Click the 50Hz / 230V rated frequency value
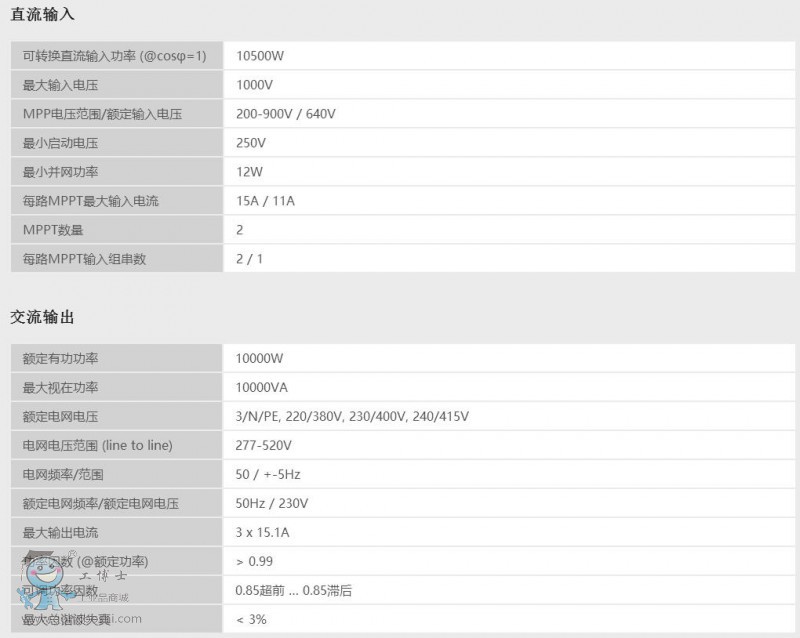Viewport: 800px width, 638px height. click(272, 503)
